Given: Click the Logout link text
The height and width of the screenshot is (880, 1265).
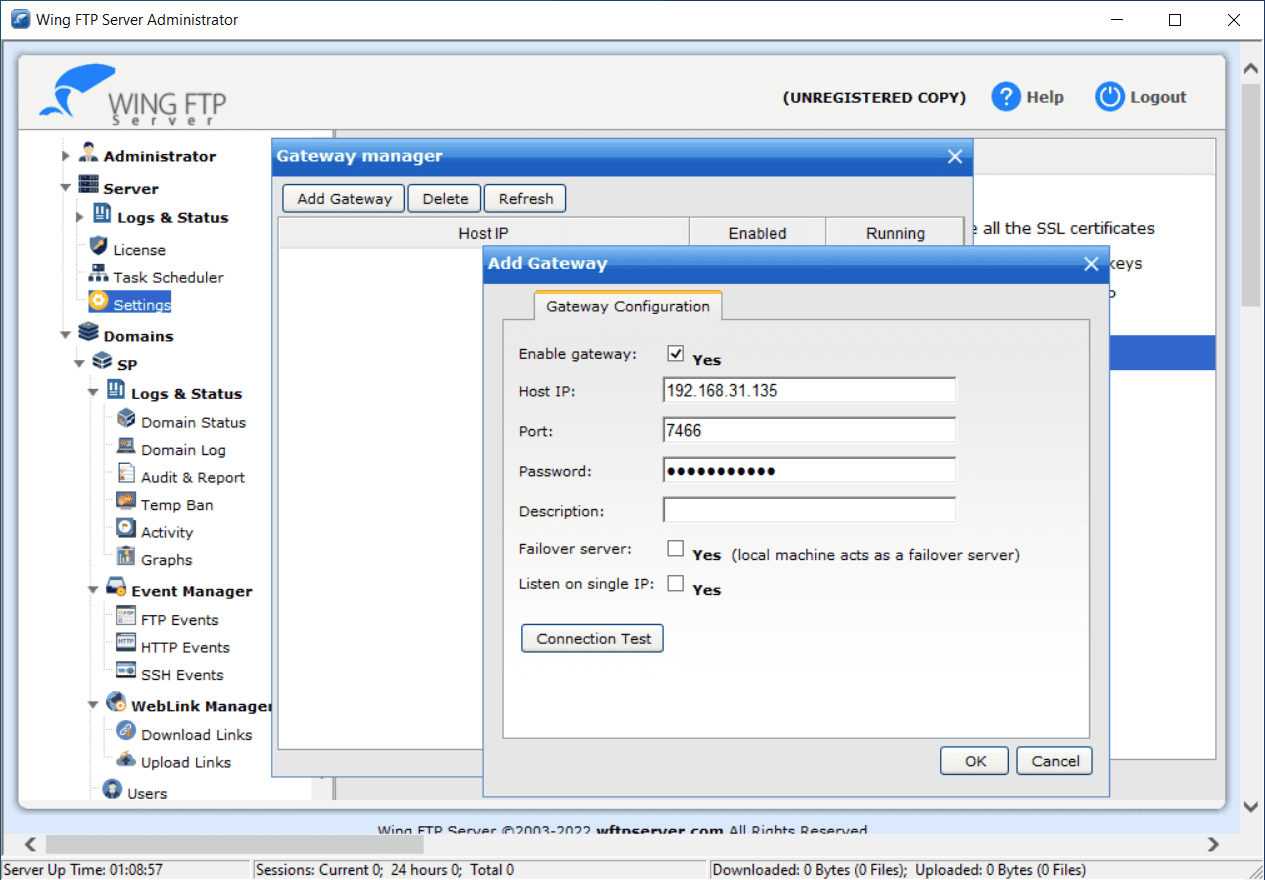Looking at the screenshot, I should (1158, 97).
